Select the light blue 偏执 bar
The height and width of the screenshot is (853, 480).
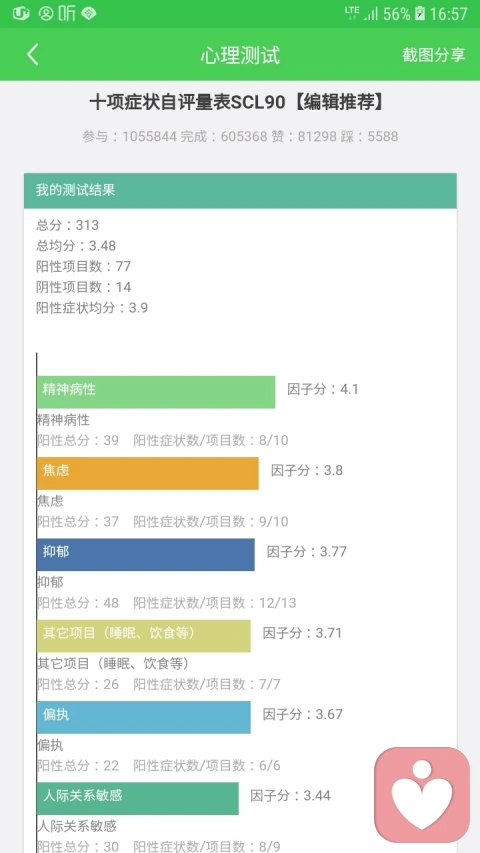[x=144, y=717]
